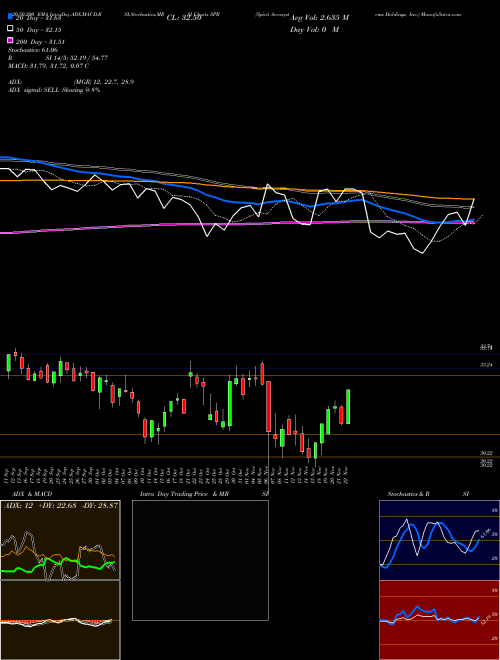The height and width of the screenshot is (660, 500).
Task: Click the '(MGR) 12, 22.7, 28.9' ADX values
Action: pyautogui.click(x=104, y=82)
